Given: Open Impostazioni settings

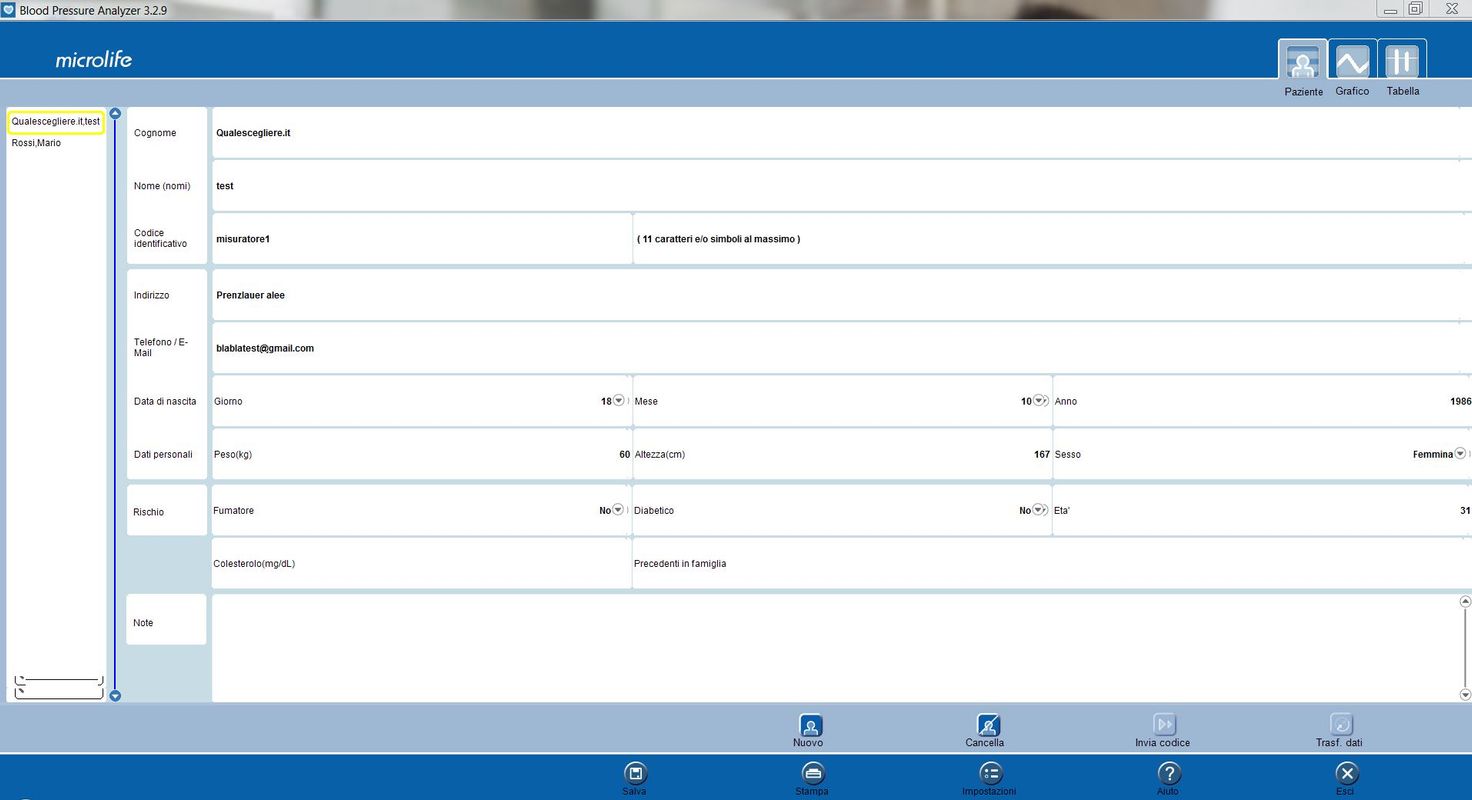Looking at the screenshot, I should 990,773.
